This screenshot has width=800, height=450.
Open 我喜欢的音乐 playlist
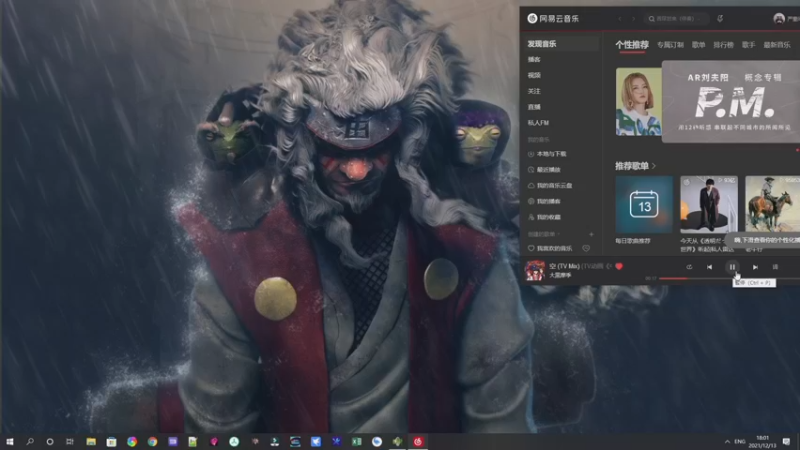(550, 248)
